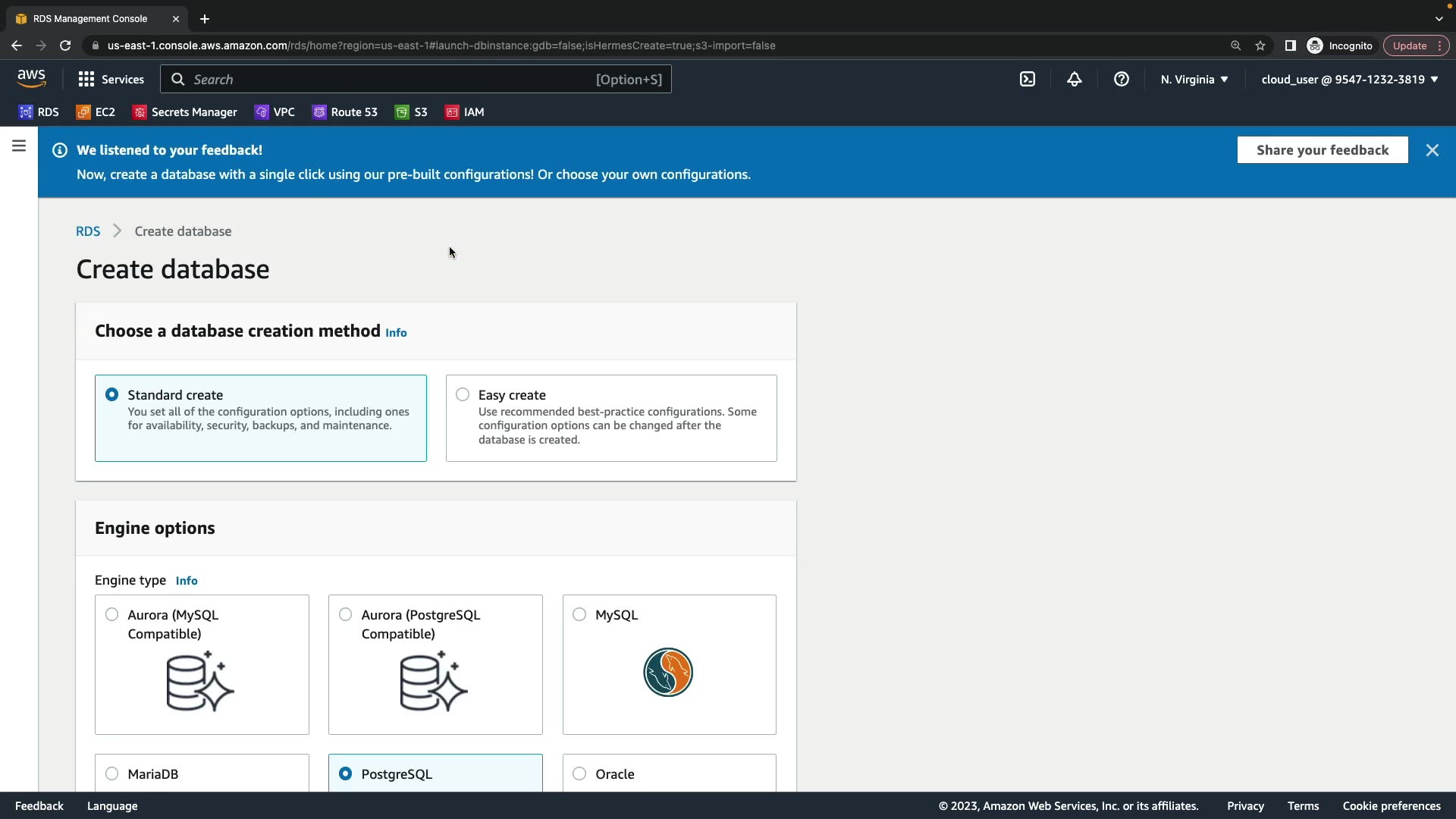Choose Aurora (PostgreSQL Compatible) engine
Image resolution: width=1456 pixels, height=819 pixels.
tap(346, 614)
